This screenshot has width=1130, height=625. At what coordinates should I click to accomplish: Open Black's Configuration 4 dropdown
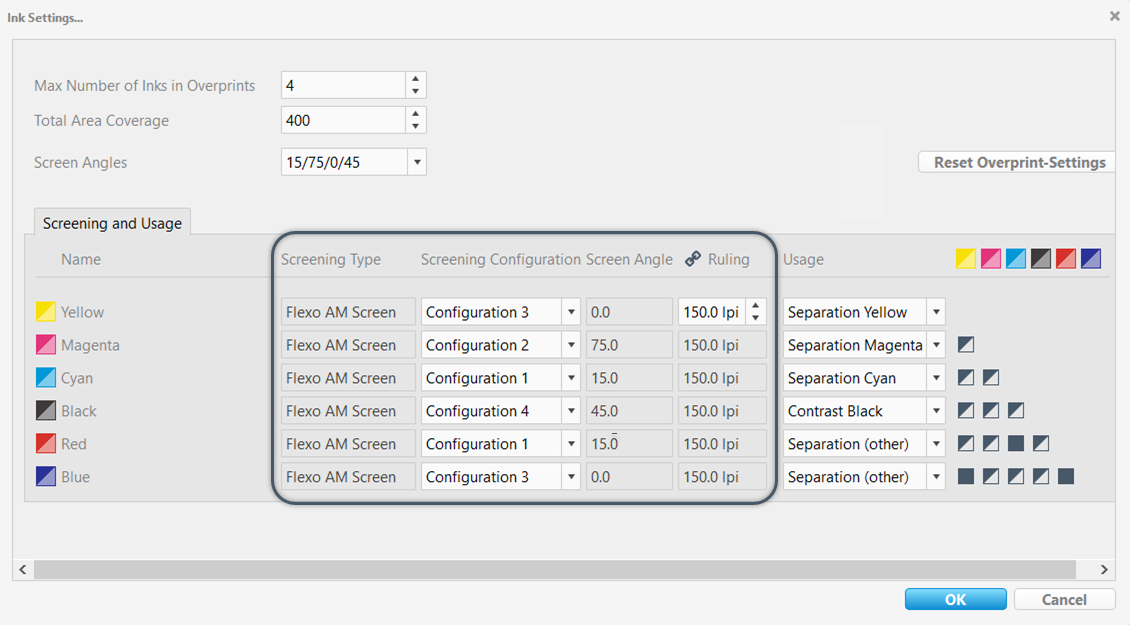point(571,411)
